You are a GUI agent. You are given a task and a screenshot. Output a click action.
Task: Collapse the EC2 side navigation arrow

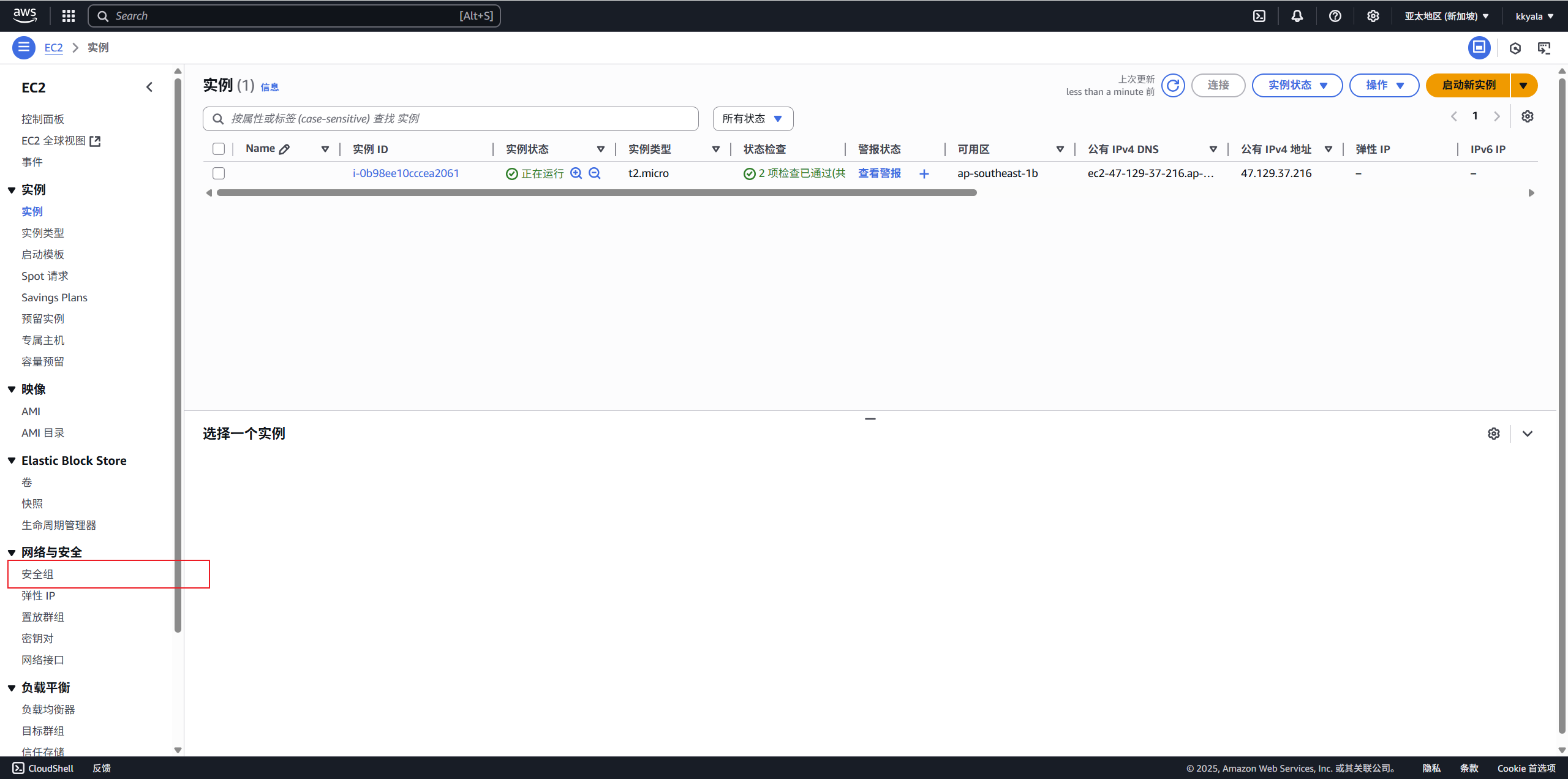[149, 87]
